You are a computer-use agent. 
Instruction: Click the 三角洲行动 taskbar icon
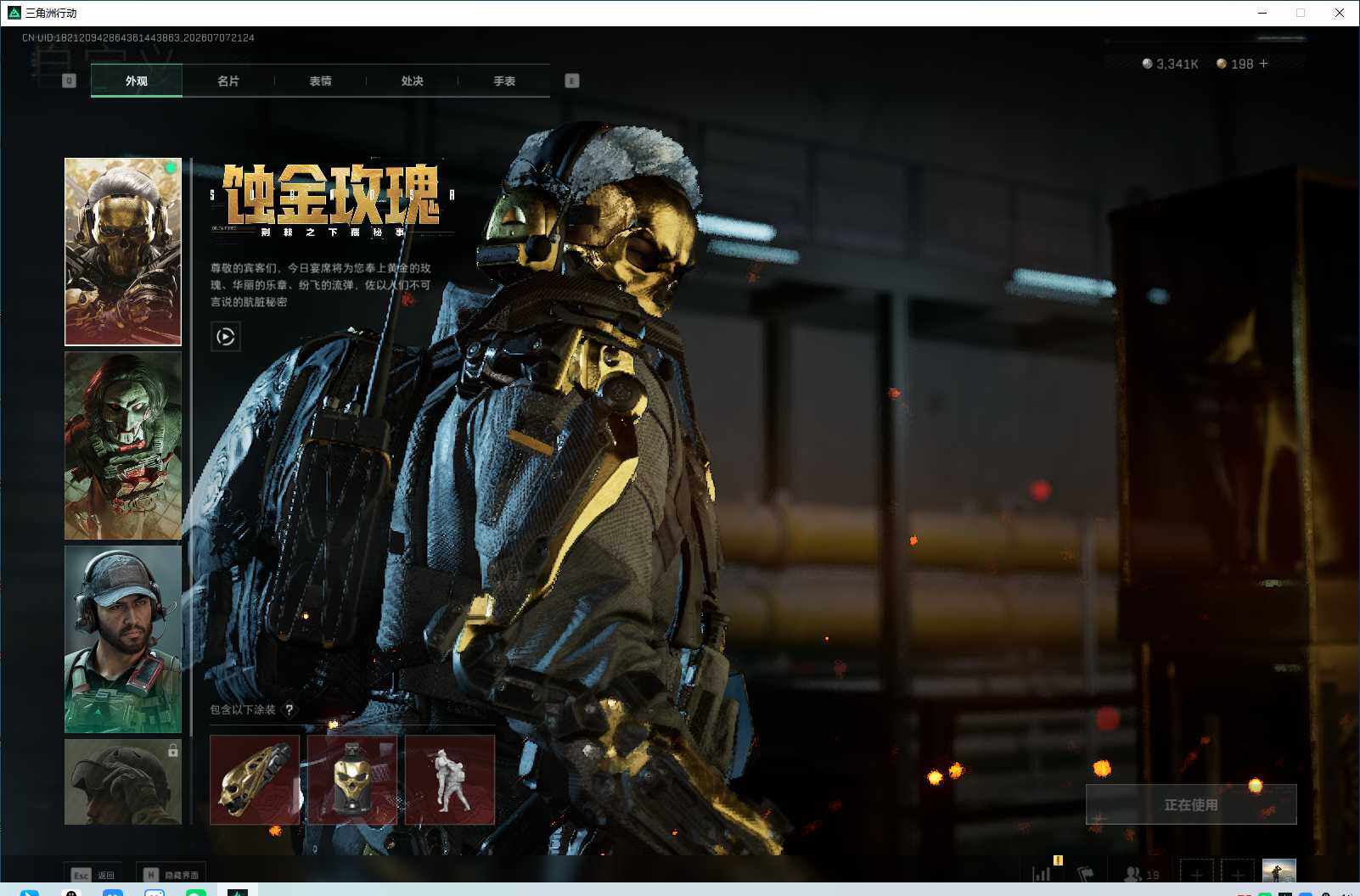238,892
